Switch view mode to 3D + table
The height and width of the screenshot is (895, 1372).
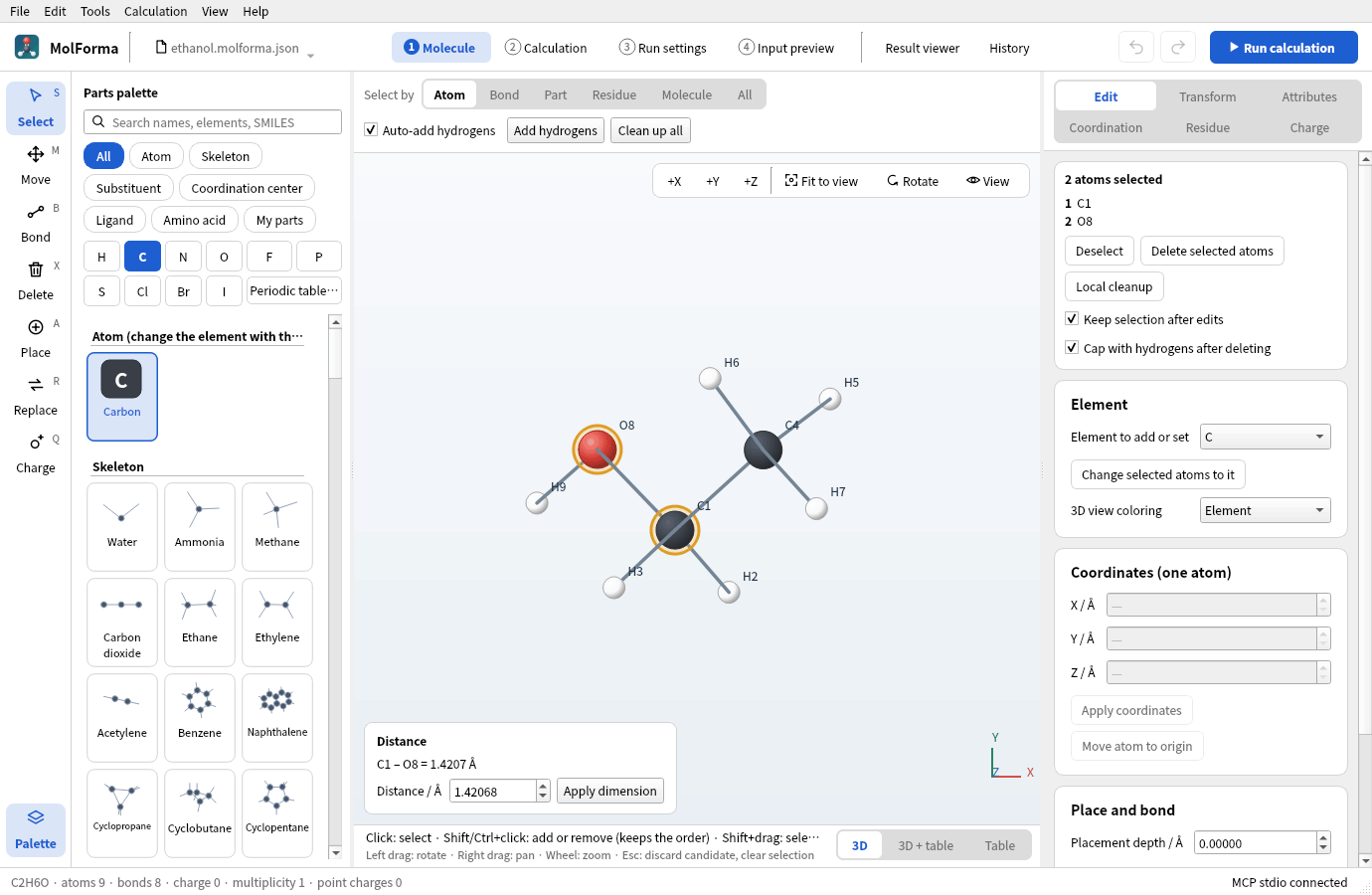pyautogui.click(x=926, y=845)
